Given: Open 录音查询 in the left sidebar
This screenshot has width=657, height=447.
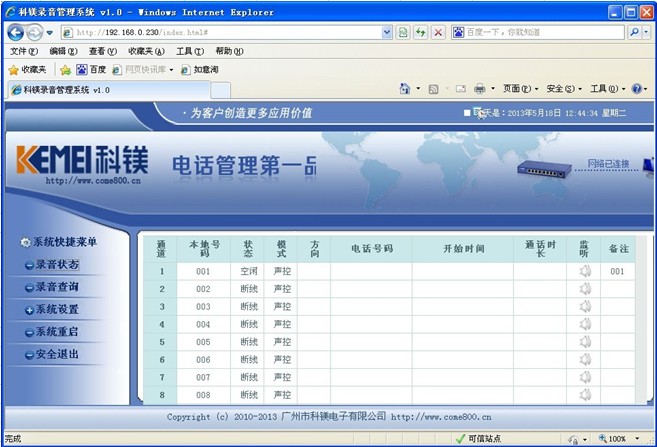Looking at the screenshot, I should [x=56, y=287].
